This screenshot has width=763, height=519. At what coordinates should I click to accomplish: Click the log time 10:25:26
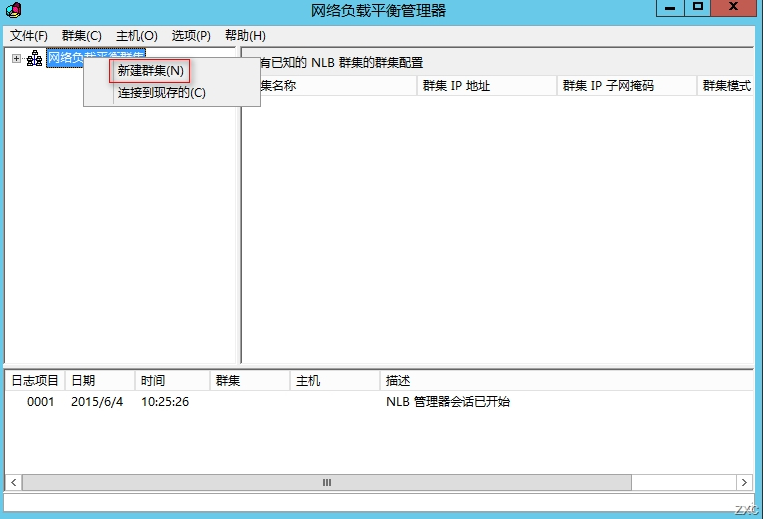point(165,402)
